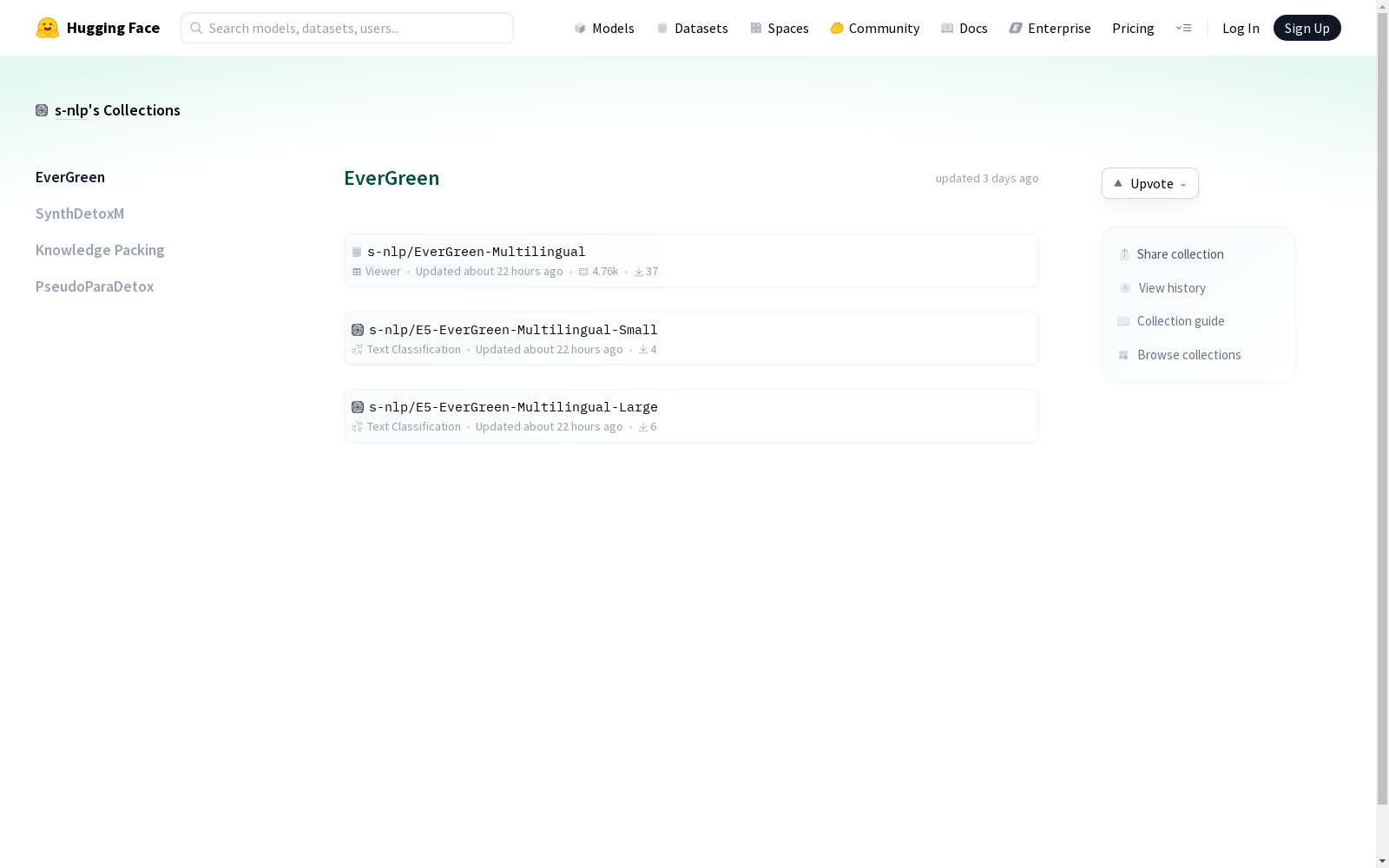
Task: Select the Knowledge Packing collection
Action: (x=100, y=250)
